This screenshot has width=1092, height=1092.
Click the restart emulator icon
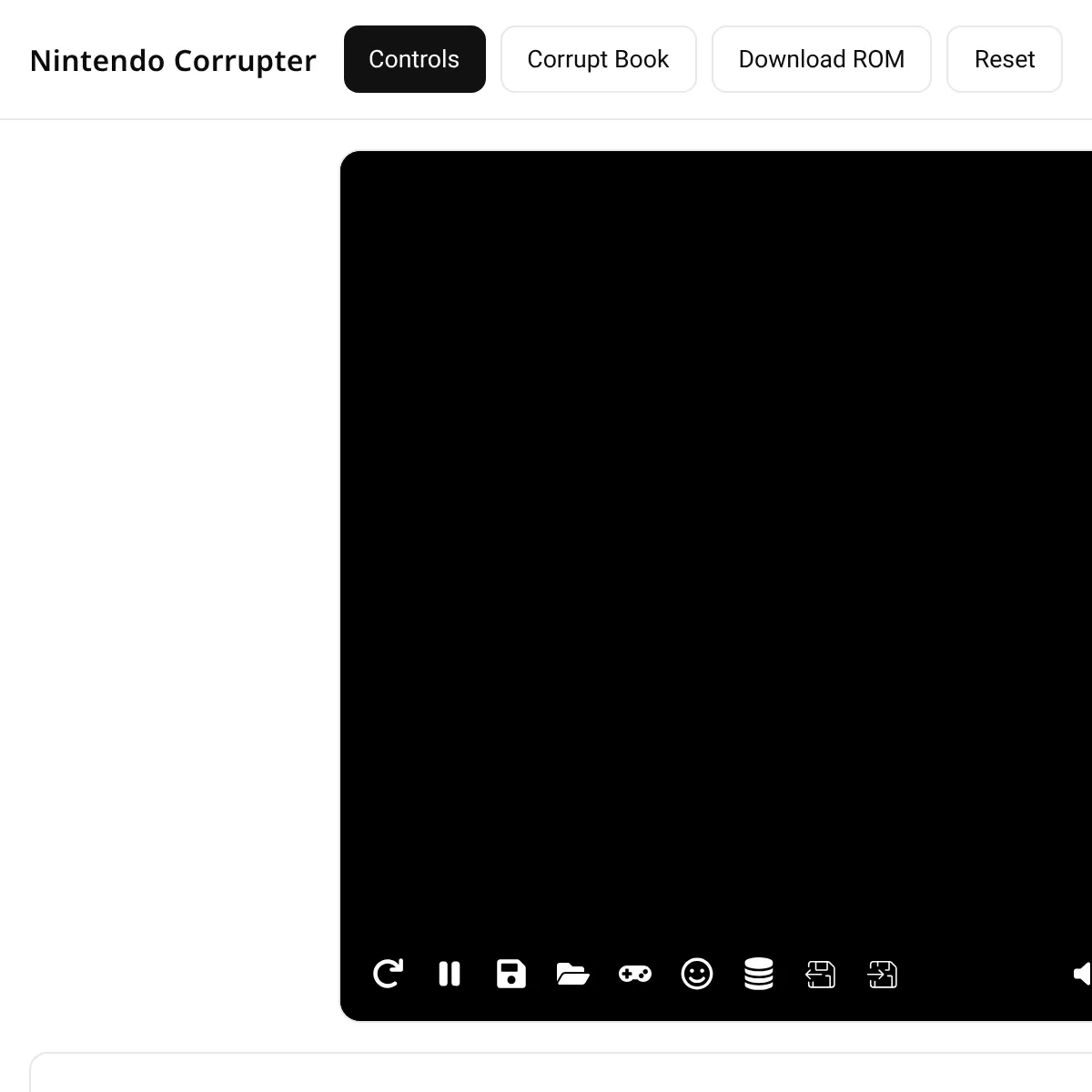(389, 974)
